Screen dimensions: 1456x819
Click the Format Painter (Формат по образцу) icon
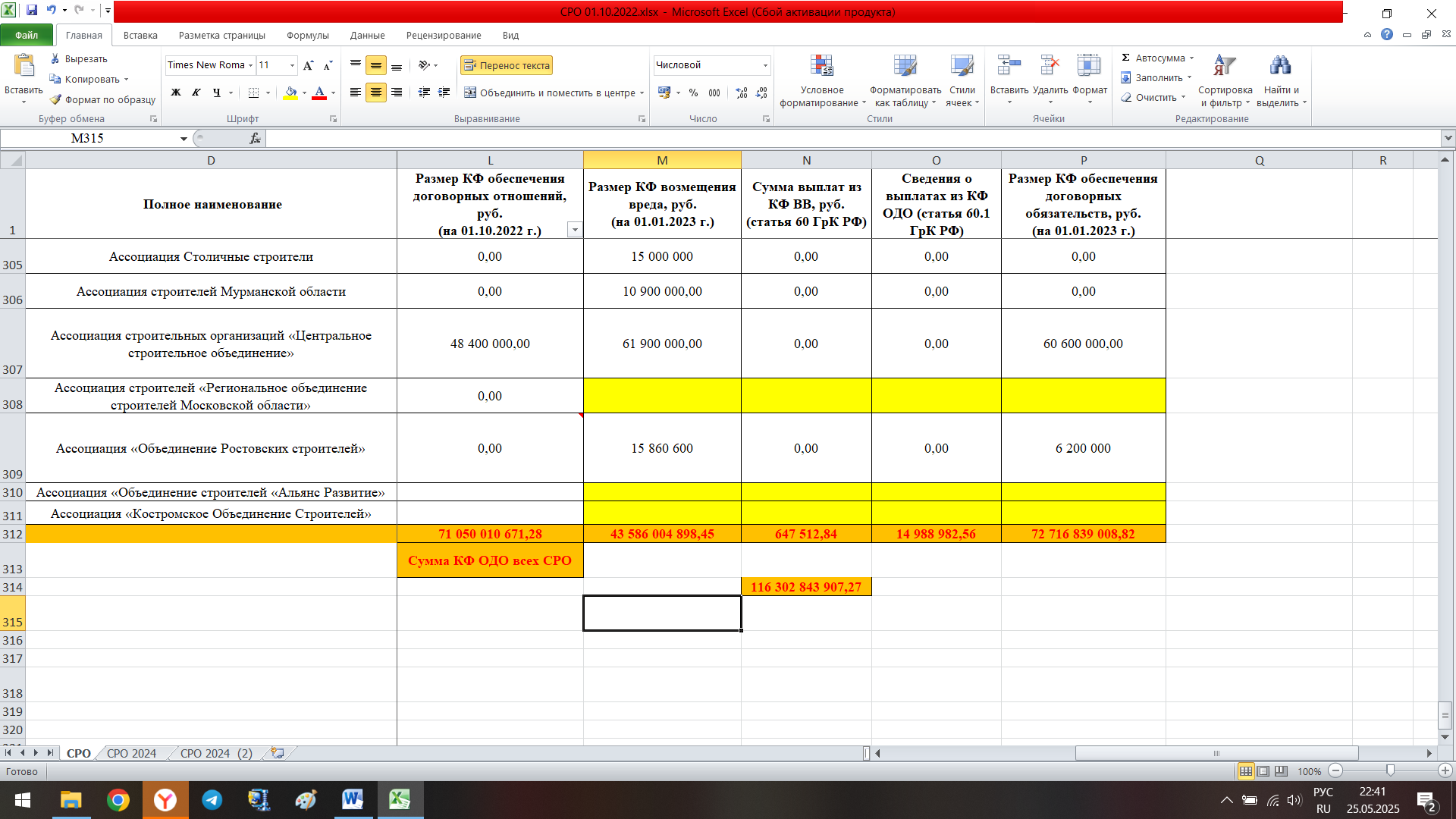[x=55, y=99]
